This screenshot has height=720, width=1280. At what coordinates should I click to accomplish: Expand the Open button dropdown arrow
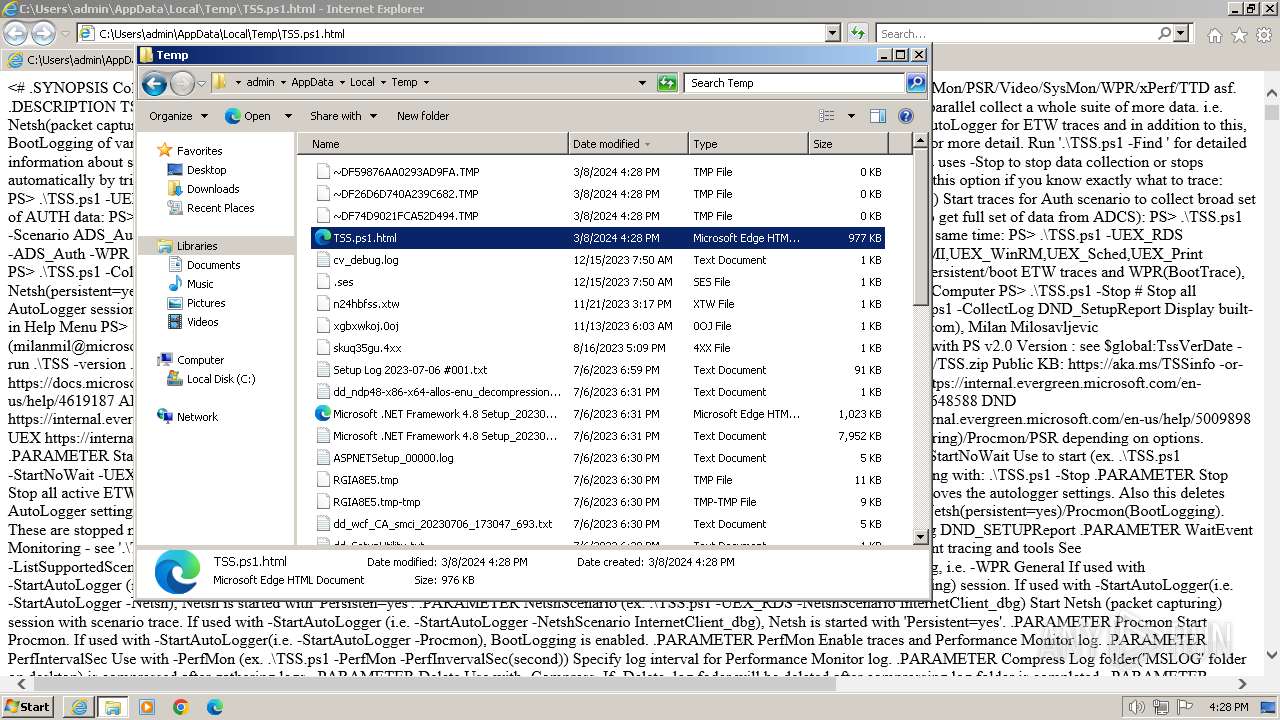coord(288,116)
